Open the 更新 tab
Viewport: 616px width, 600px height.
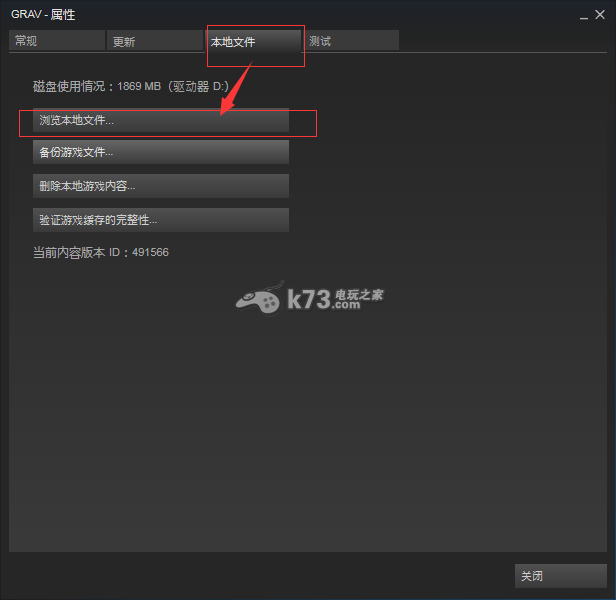[x=155, y=40]
